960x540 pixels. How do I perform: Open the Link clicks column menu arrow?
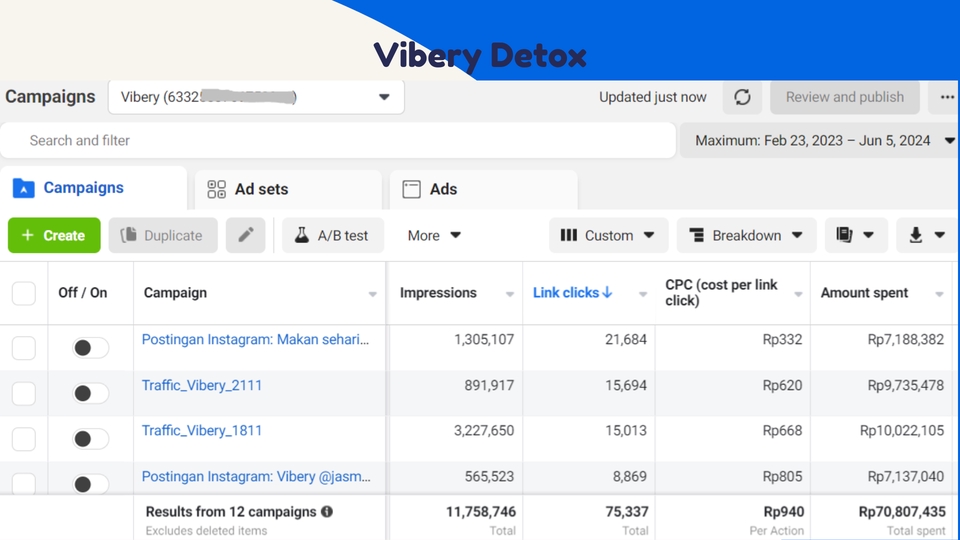pyautogui.click(x=642, y=294)
